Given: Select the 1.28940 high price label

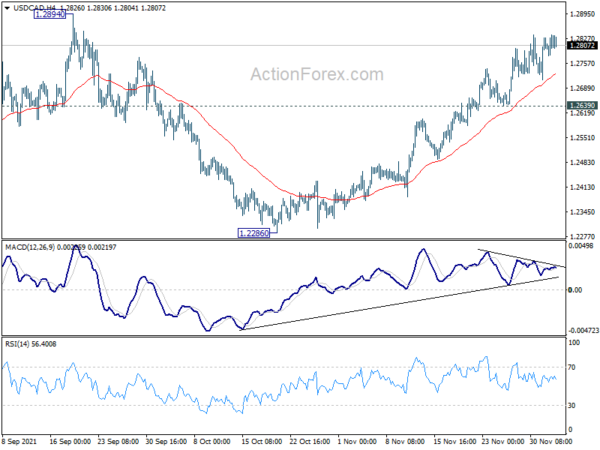Looking at the screenshot, I should click(x=50, y=15).
